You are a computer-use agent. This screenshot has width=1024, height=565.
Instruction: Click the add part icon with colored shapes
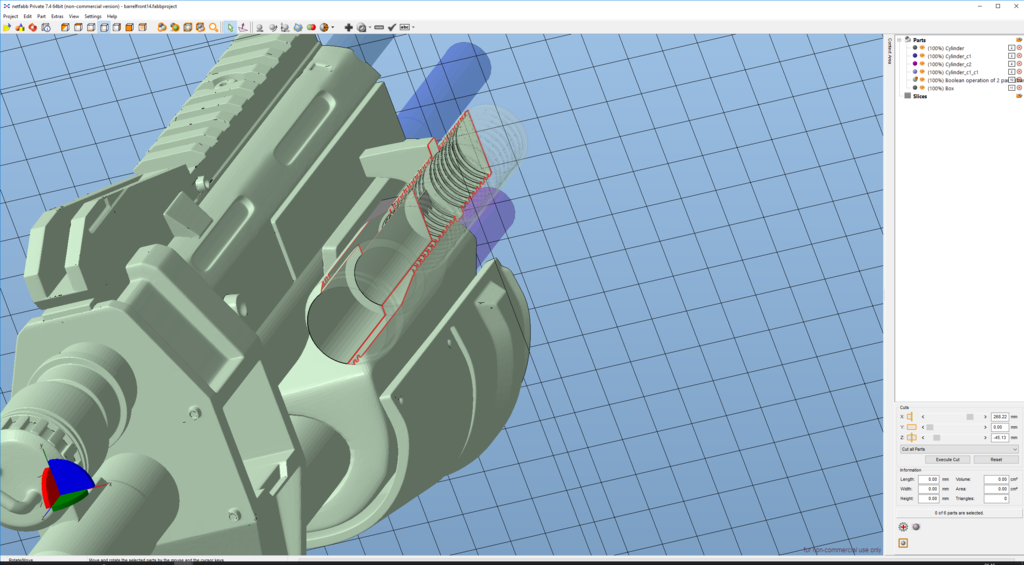20,27
